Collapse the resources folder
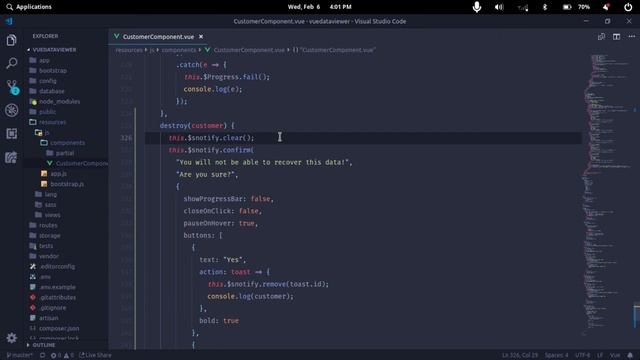640x360 pixels. point(52,122)
